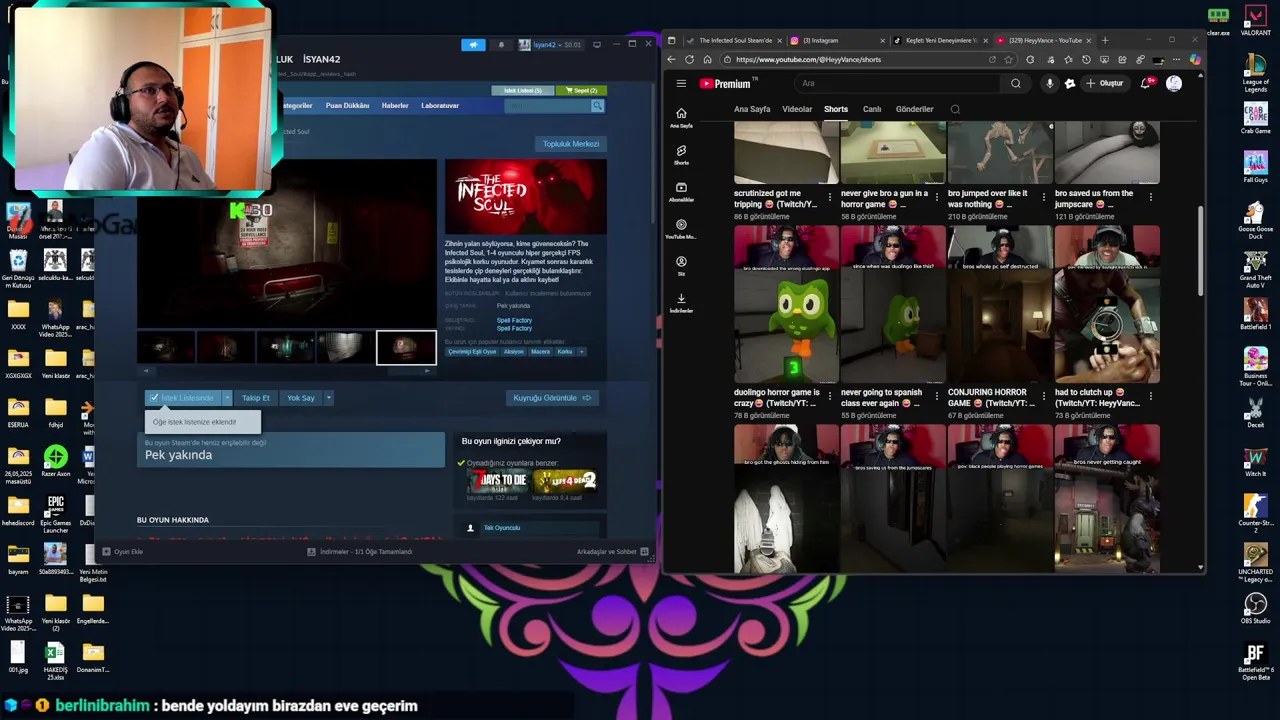The height and width of the screenshot is (720, 1280).
Task: Focus the Steam store search field
Action: 547,105
